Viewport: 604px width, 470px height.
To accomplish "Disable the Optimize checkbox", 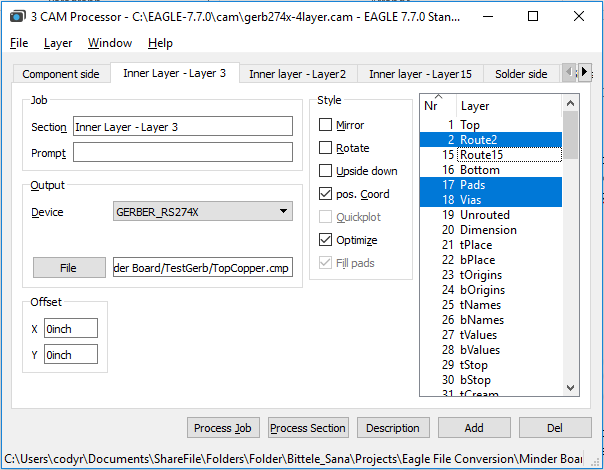I will pos(326,240).
